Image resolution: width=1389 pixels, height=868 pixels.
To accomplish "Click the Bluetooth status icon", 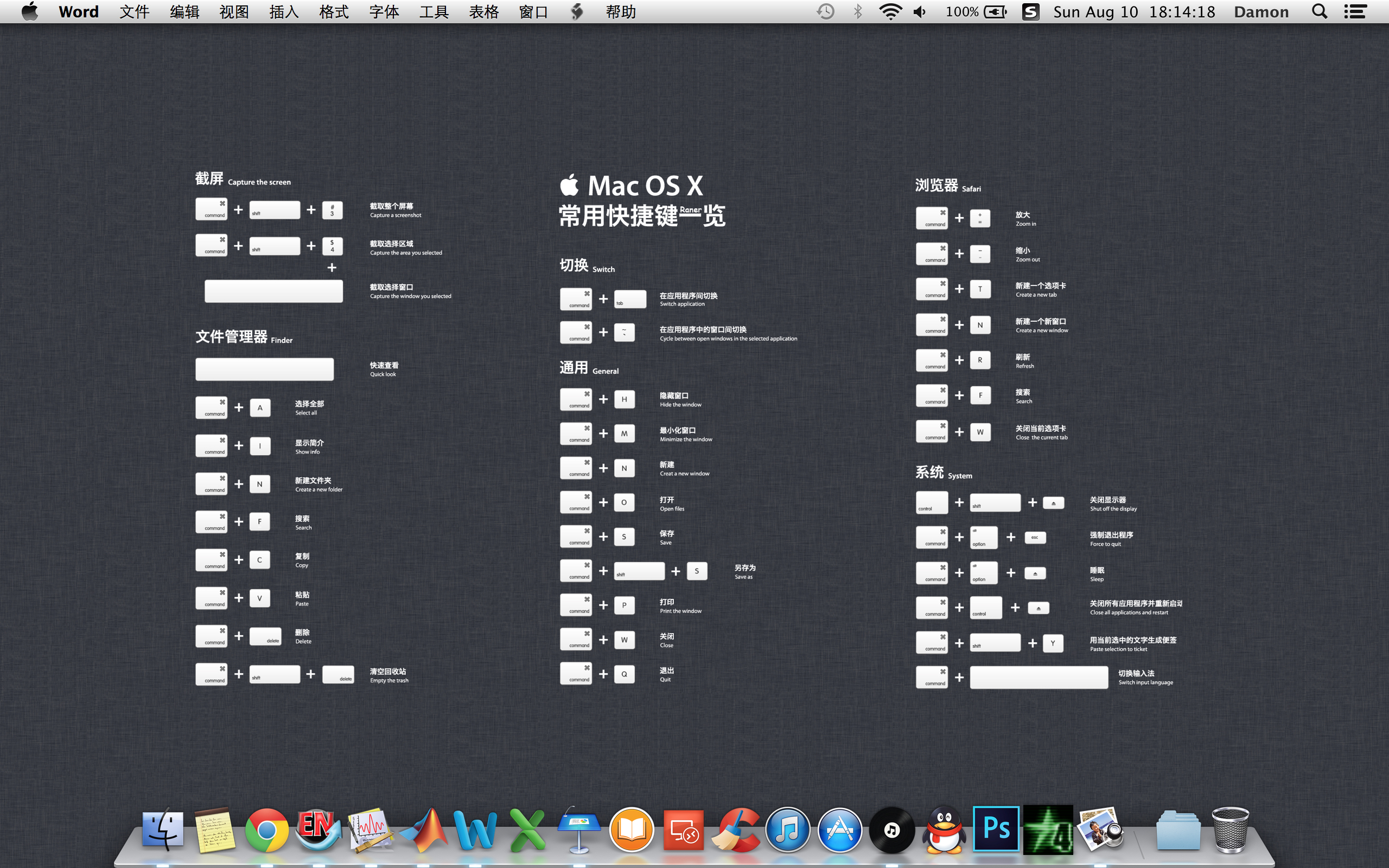I will pos(858,11).
